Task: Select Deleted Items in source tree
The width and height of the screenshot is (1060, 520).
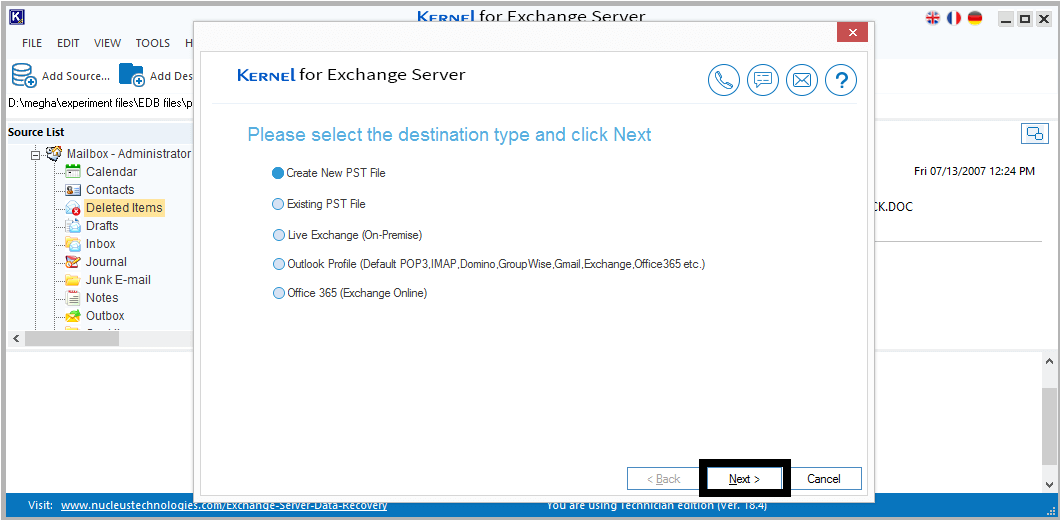Action: [124, 208]
